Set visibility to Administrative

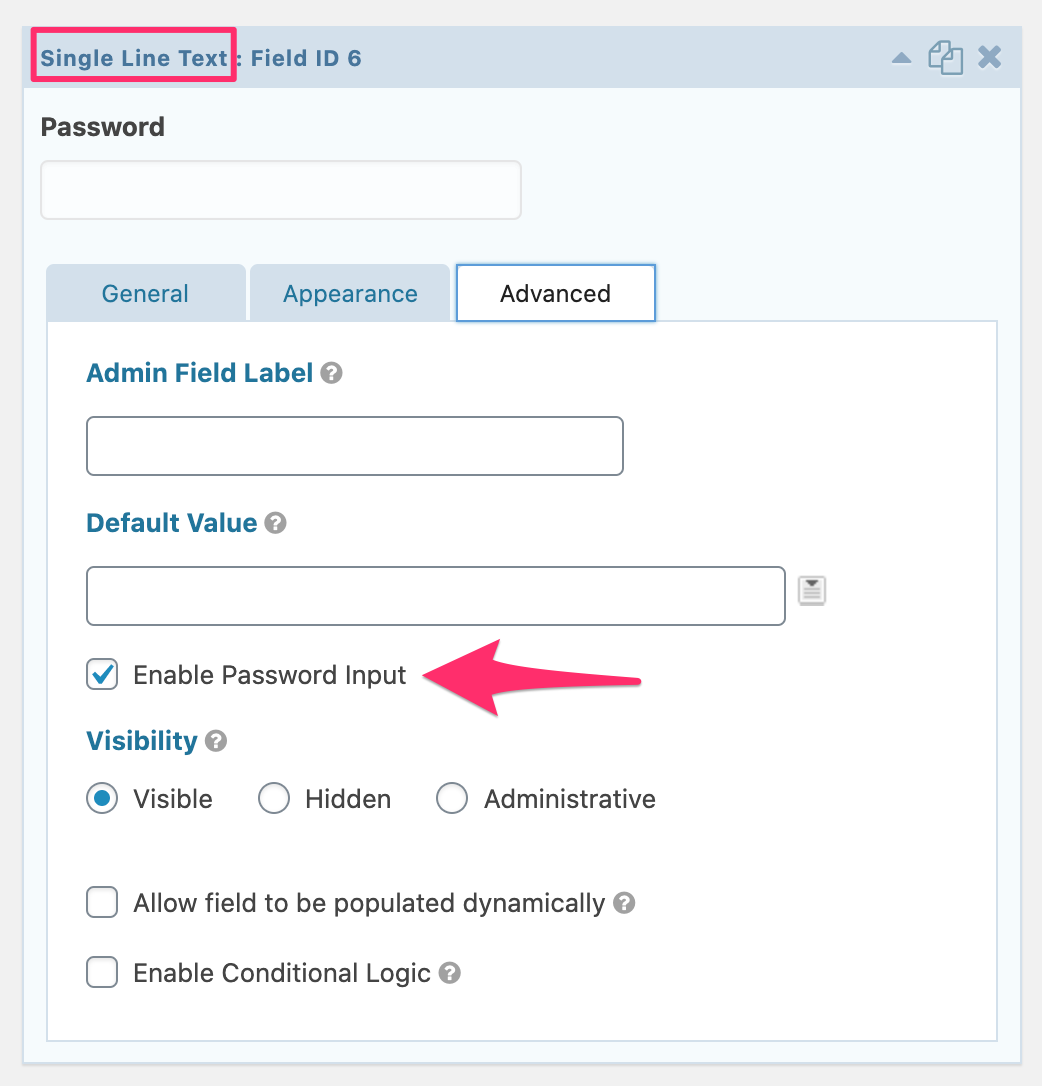452,799
